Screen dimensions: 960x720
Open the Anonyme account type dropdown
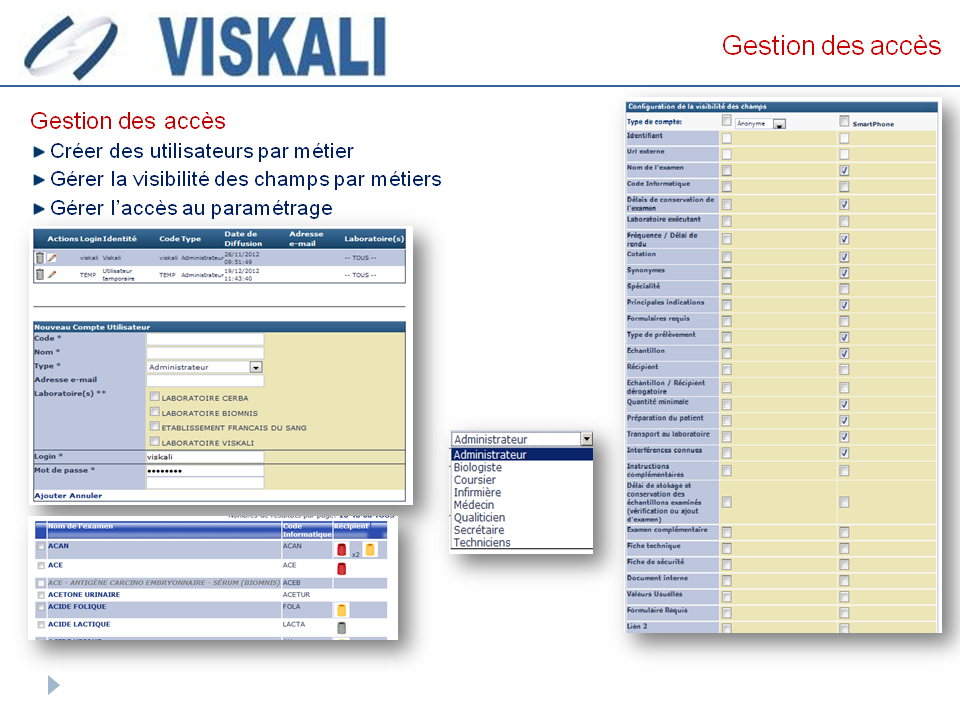point(760,124)
